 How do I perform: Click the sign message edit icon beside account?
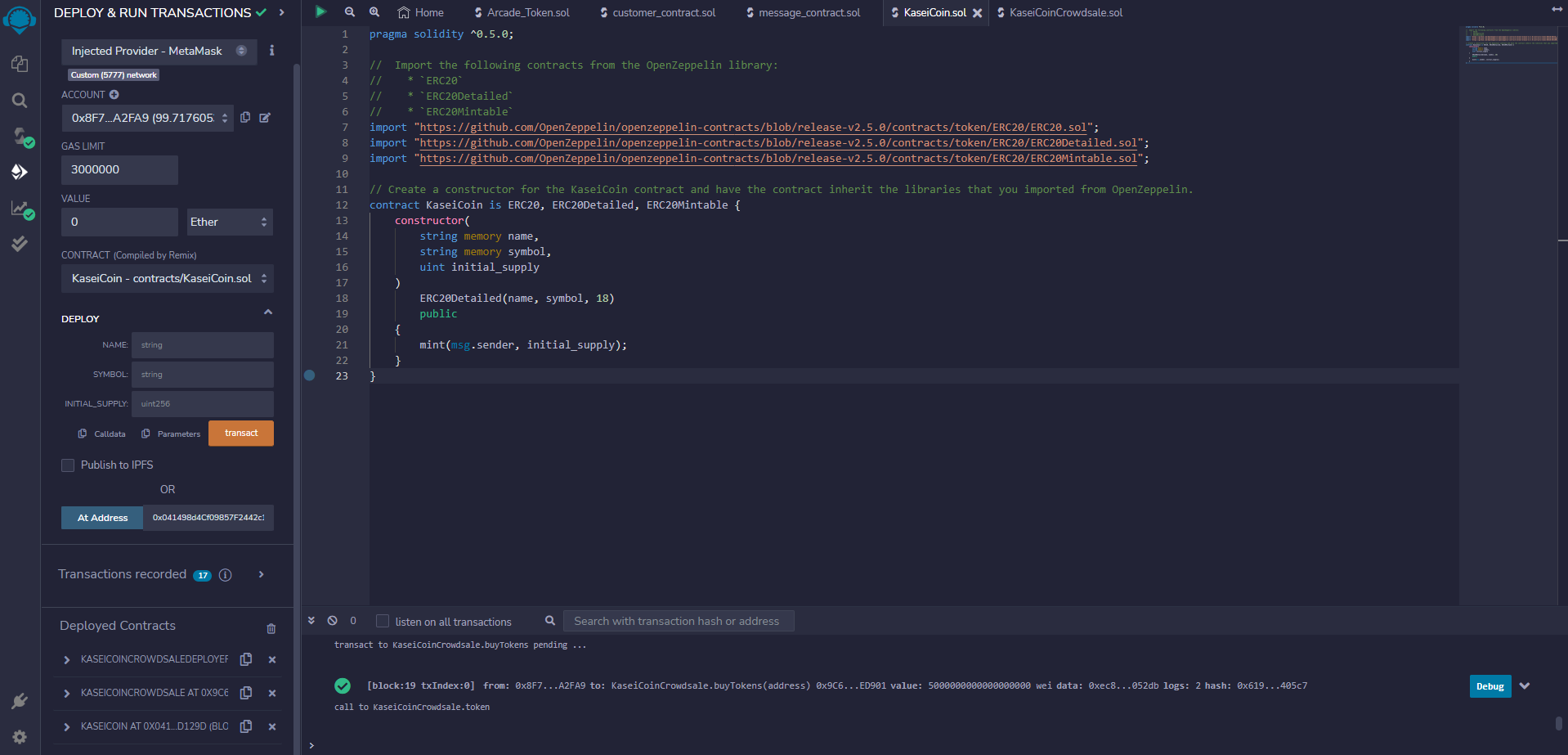(x=265, y=118)
